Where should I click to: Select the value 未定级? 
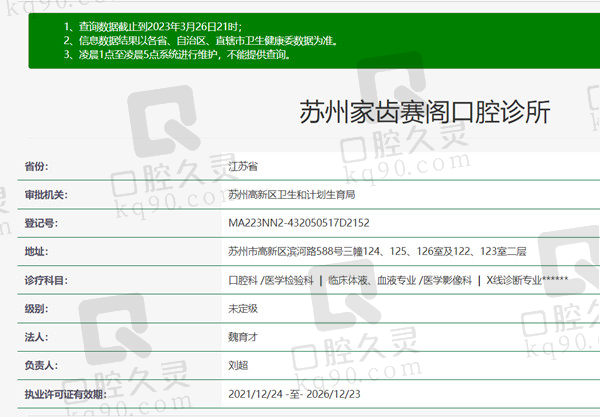pos(243,309)
